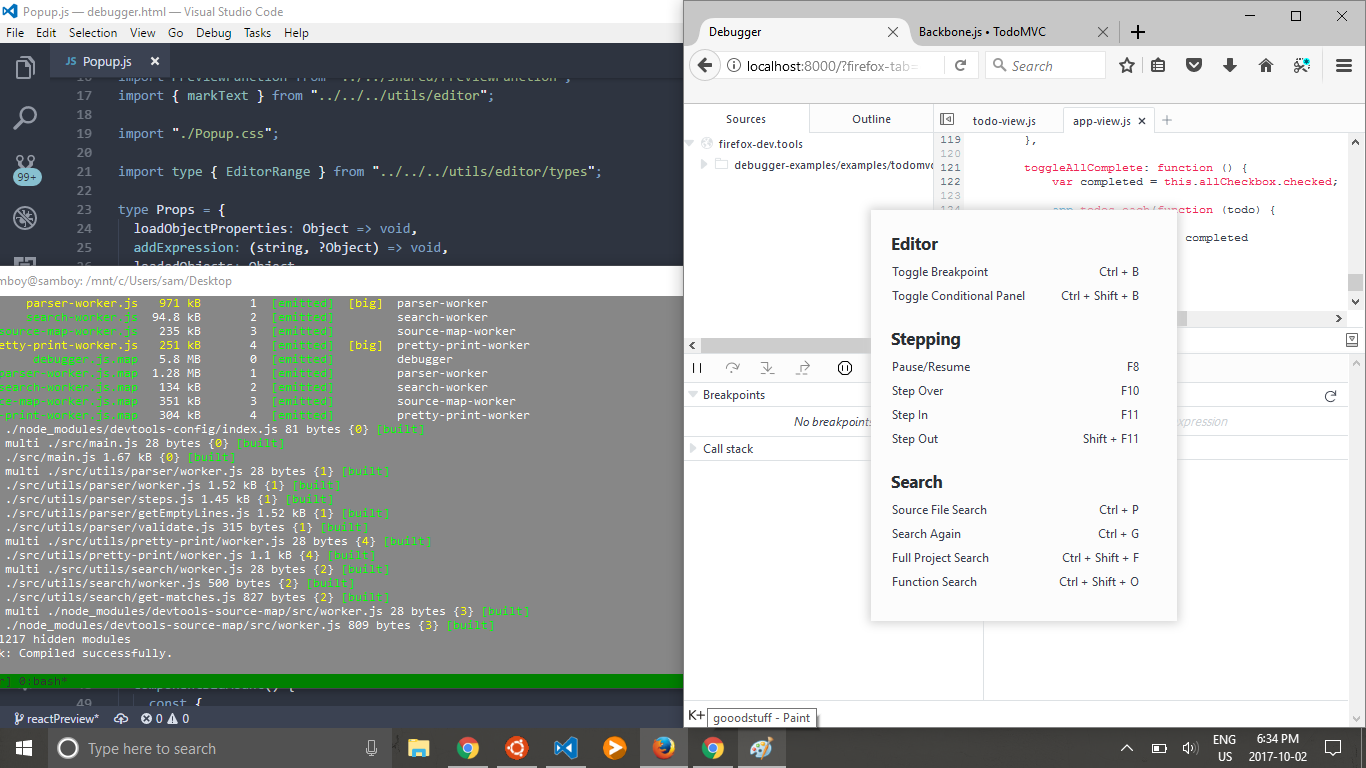This screenshot has height=768, width=1366.
Task: Refresh watch expressions icon
Action: (1330, 396)
